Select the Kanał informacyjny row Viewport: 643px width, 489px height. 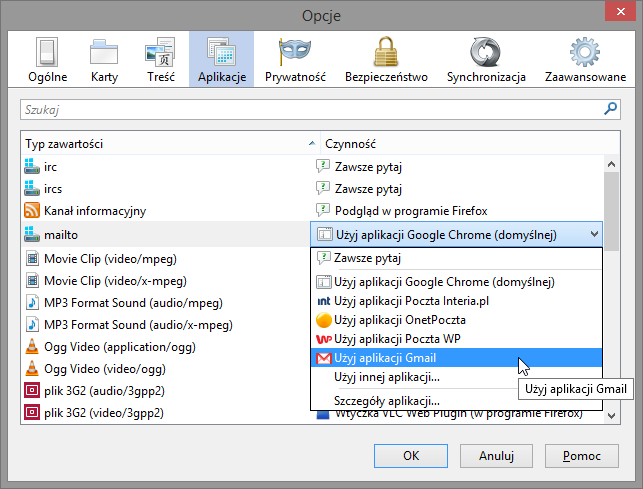click(96, 210)
